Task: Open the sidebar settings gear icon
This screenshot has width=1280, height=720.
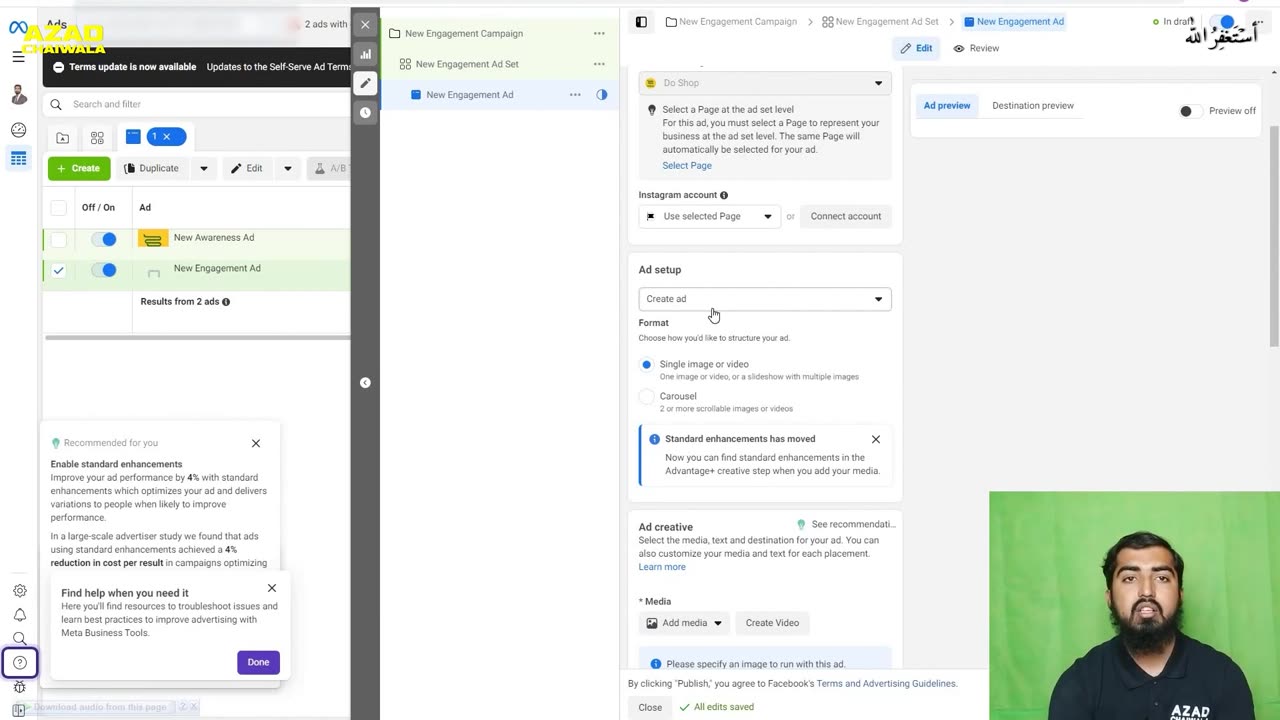Action: [x=20, y=591]
